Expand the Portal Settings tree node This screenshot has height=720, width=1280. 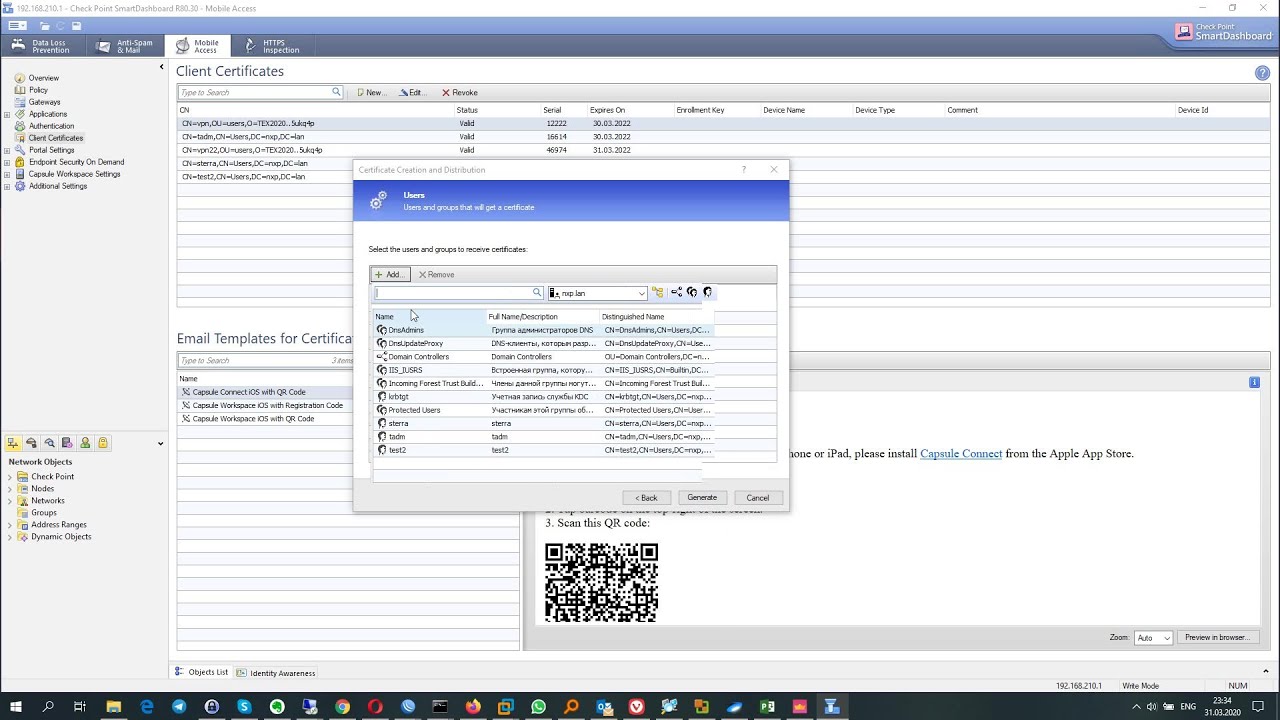7,150
